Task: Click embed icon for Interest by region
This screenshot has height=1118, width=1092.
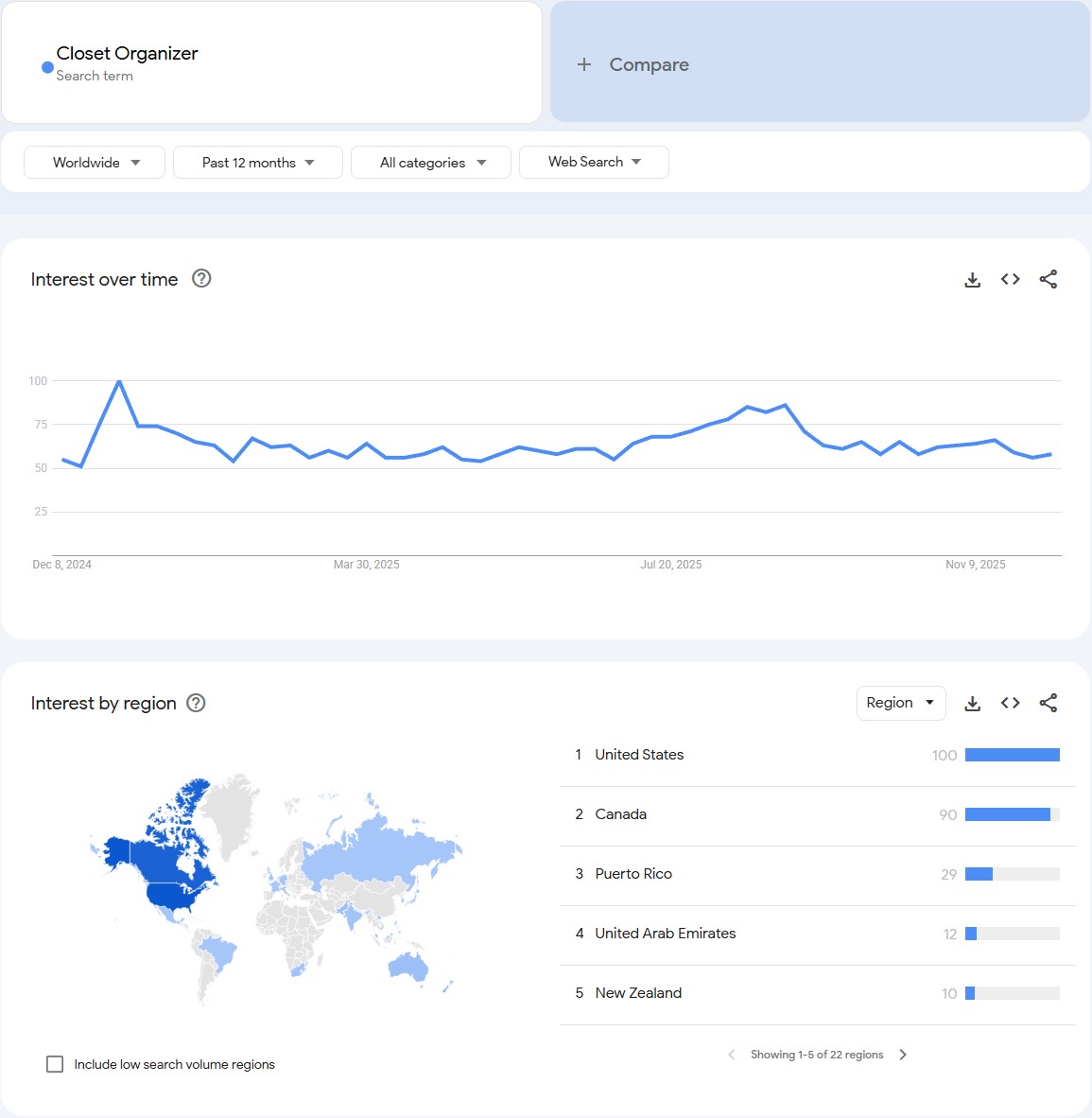Action: point(1010,703)
